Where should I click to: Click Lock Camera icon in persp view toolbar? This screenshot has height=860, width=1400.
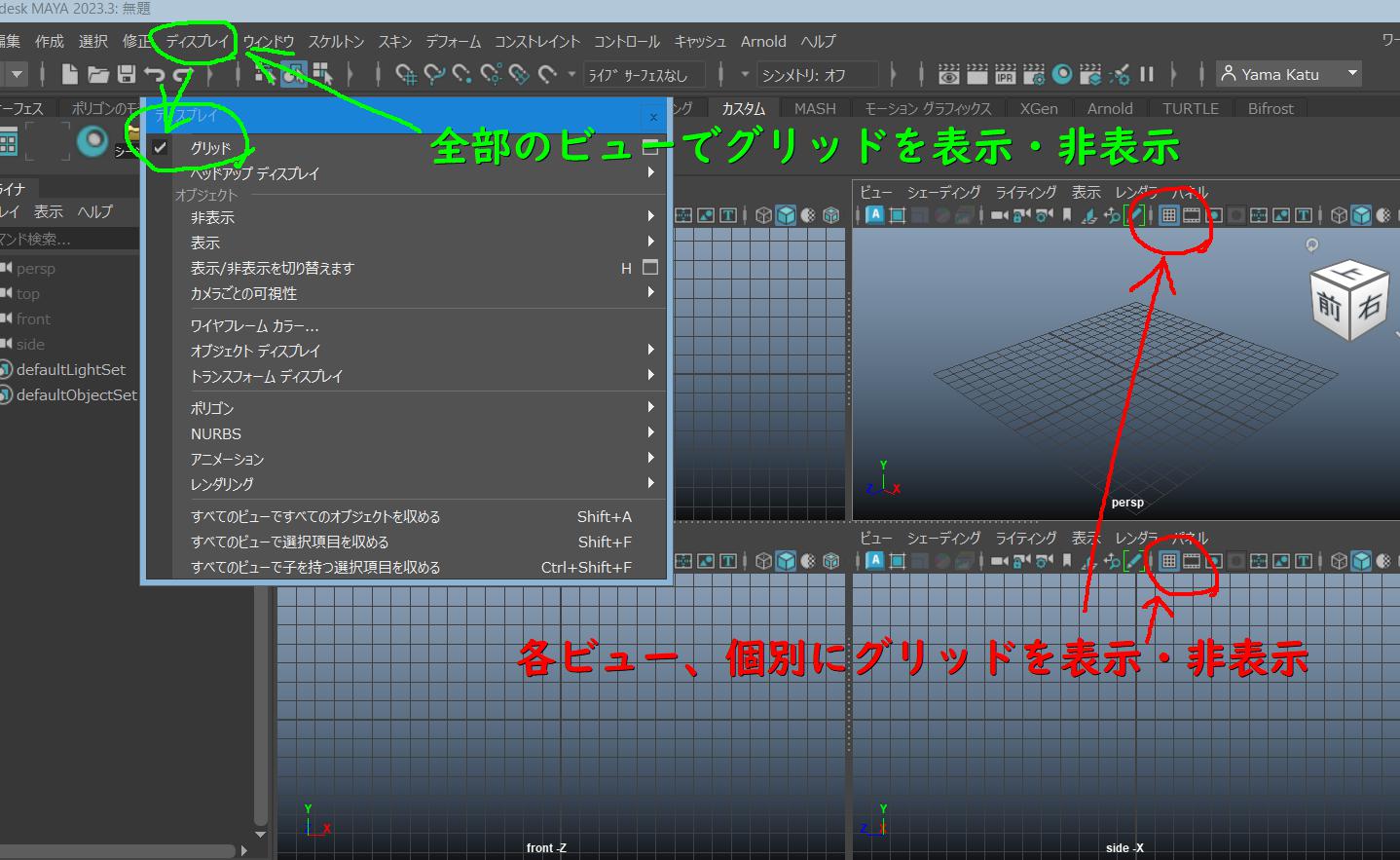1021,215
